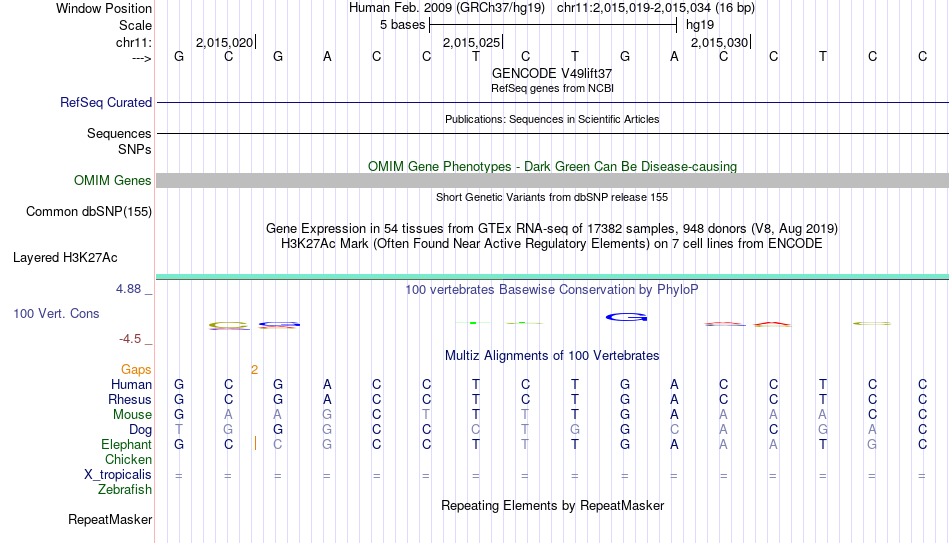
Task: Click the OMIM Genes track label
Action: point(113,181)
